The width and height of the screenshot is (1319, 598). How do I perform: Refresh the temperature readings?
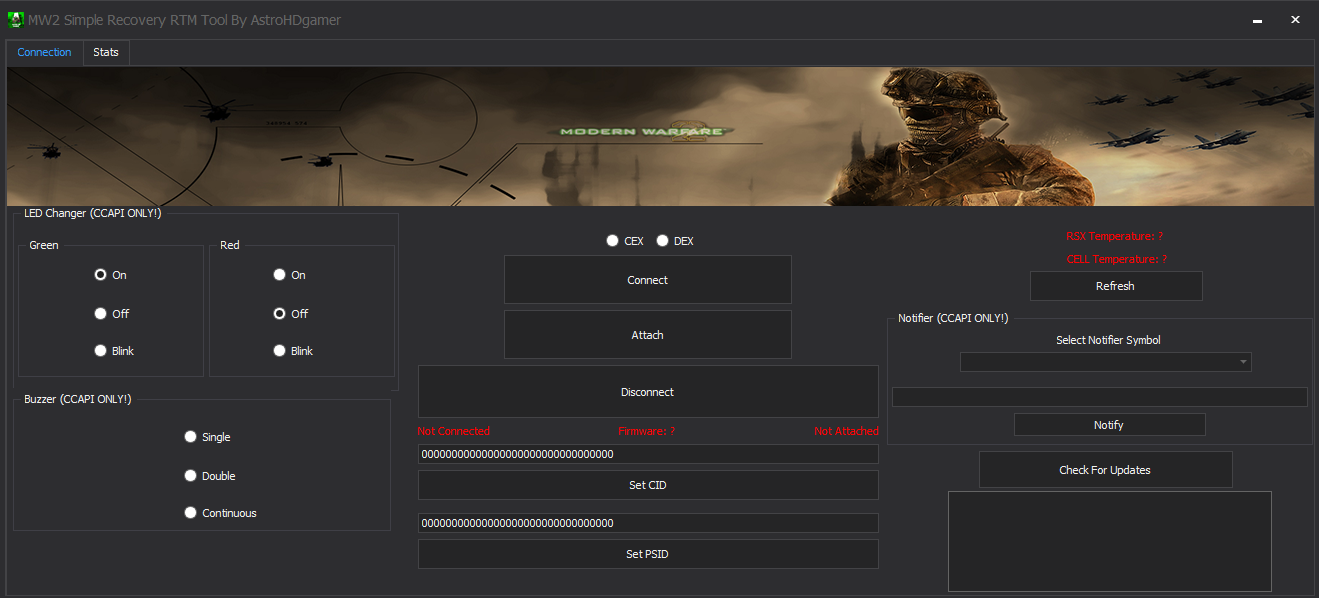pyautogui.click(x=1116, y=286)
